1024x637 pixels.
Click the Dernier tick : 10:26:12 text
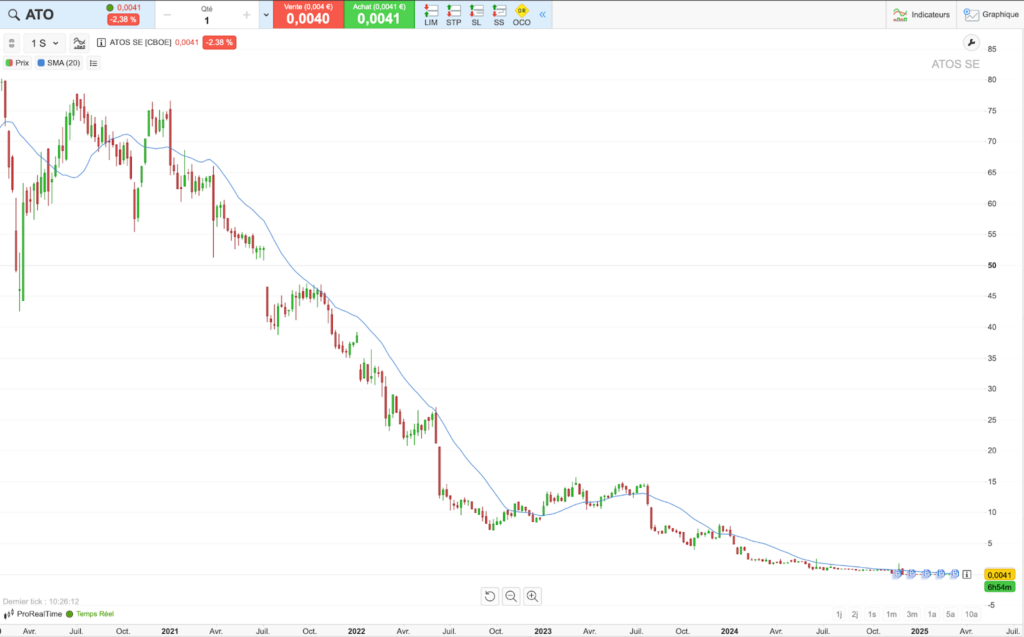(x=41, y=601)
